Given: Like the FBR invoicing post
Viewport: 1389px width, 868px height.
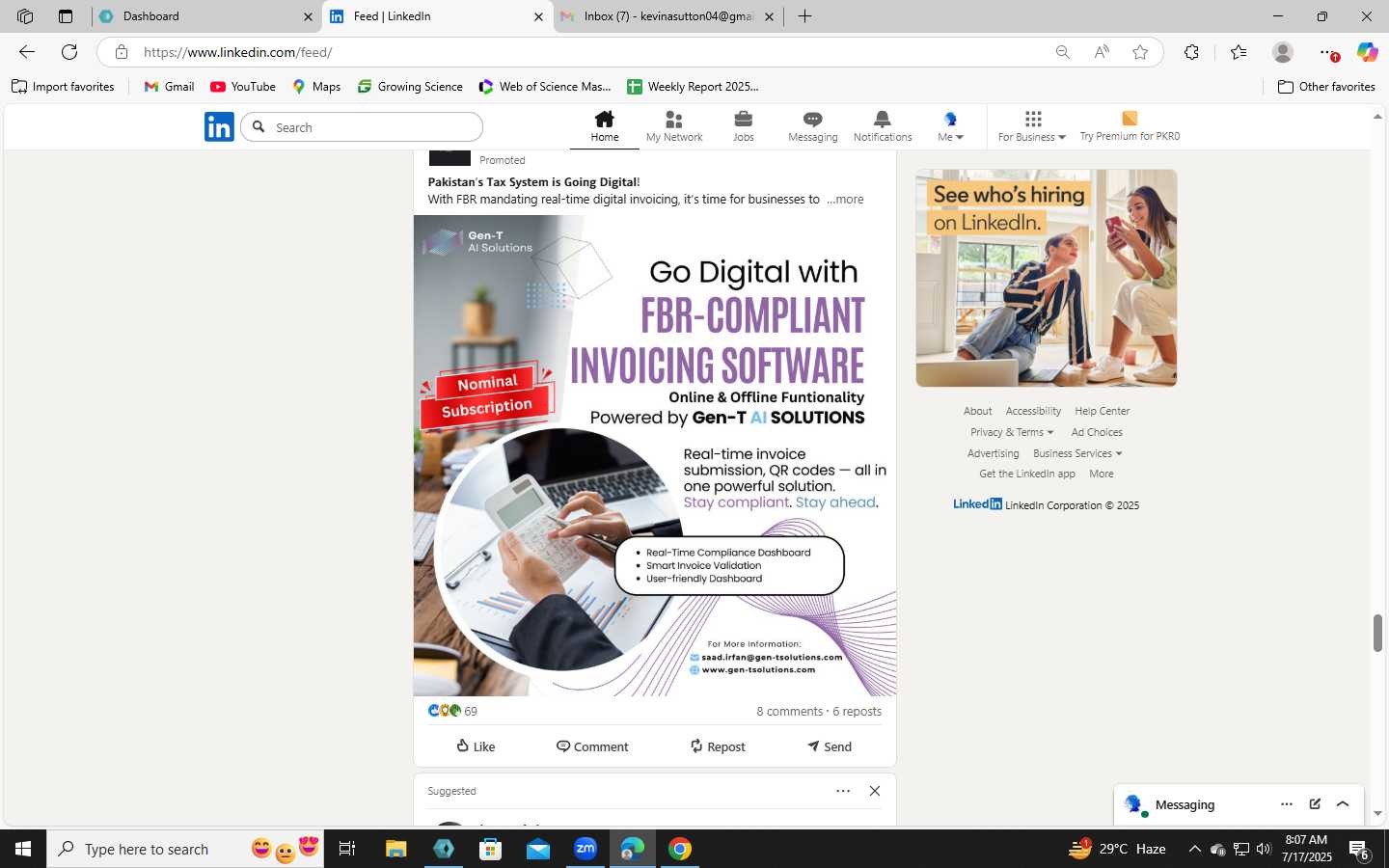Looking at the screenshot, I should pyautogui.click(x=476, y=746).
